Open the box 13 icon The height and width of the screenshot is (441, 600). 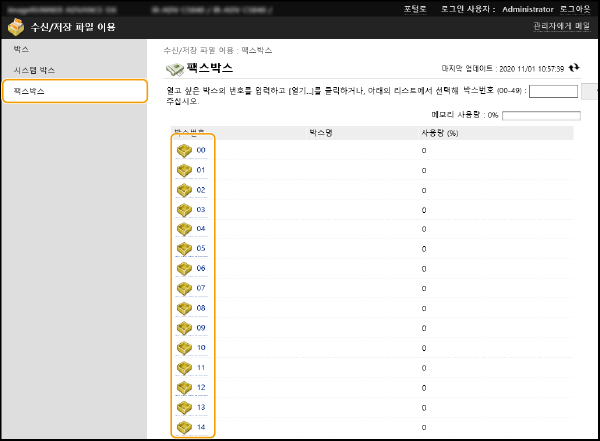[x=184, y=408]
